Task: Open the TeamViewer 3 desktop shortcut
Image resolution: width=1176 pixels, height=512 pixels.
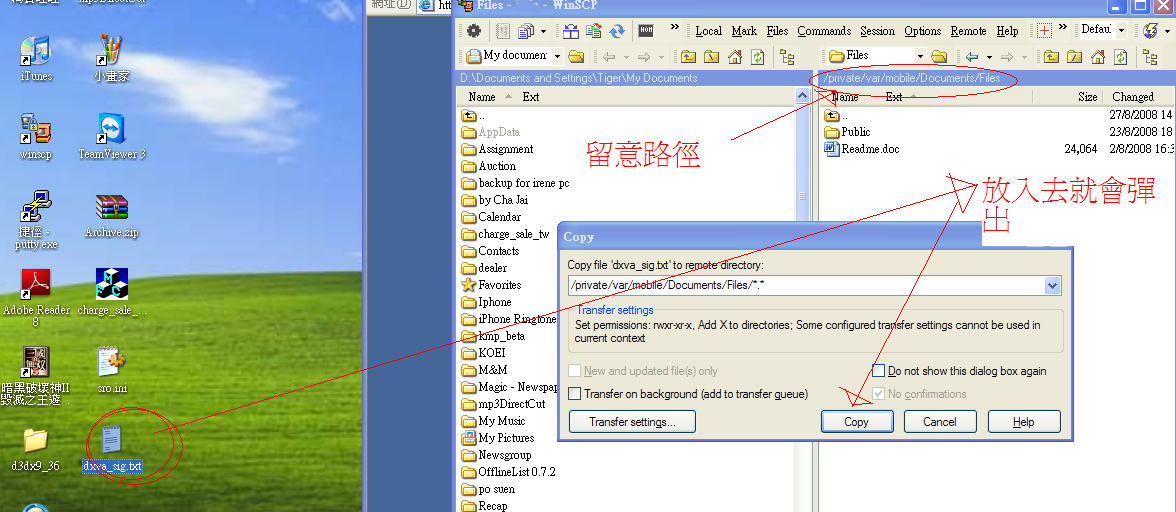Action: (x=112, y=135)
